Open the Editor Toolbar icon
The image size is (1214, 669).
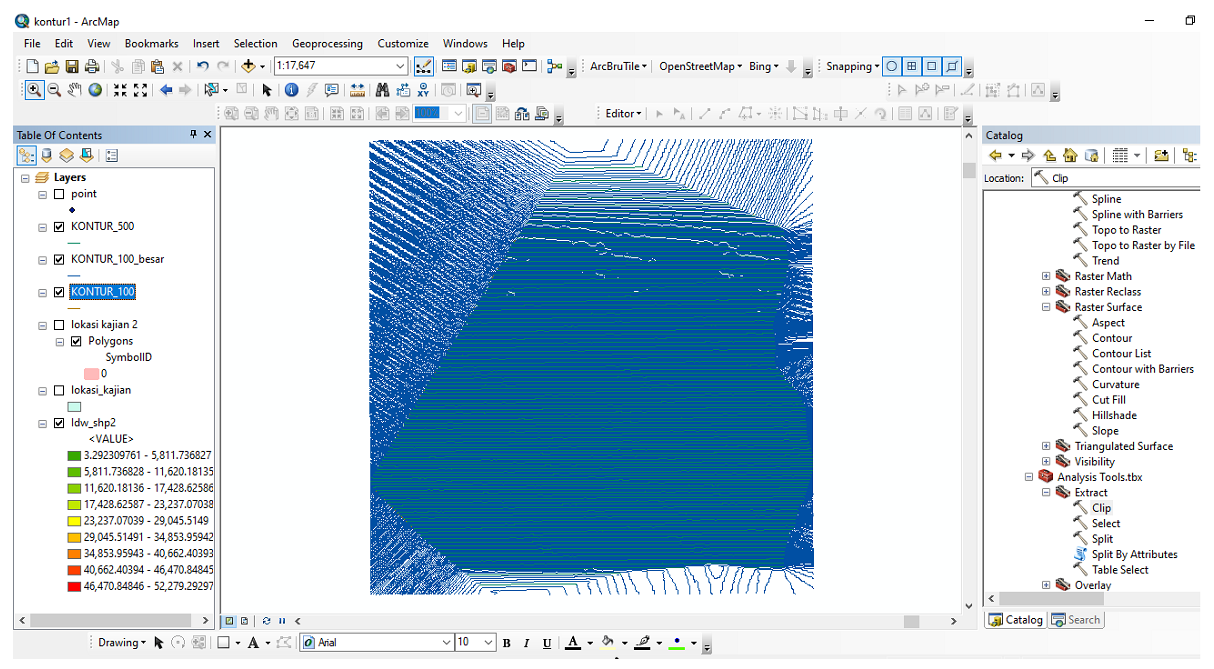click(x=423, y=67)
